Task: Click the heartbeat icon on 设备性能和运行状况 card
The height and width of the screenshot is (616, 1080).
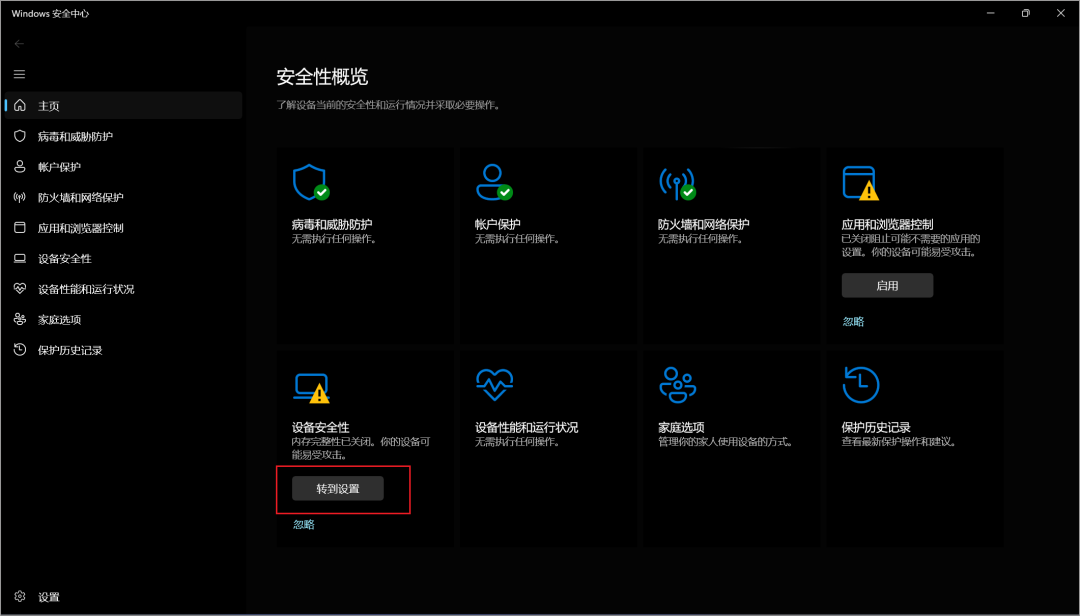Action: pyautogui.click(x=495, y=384)
